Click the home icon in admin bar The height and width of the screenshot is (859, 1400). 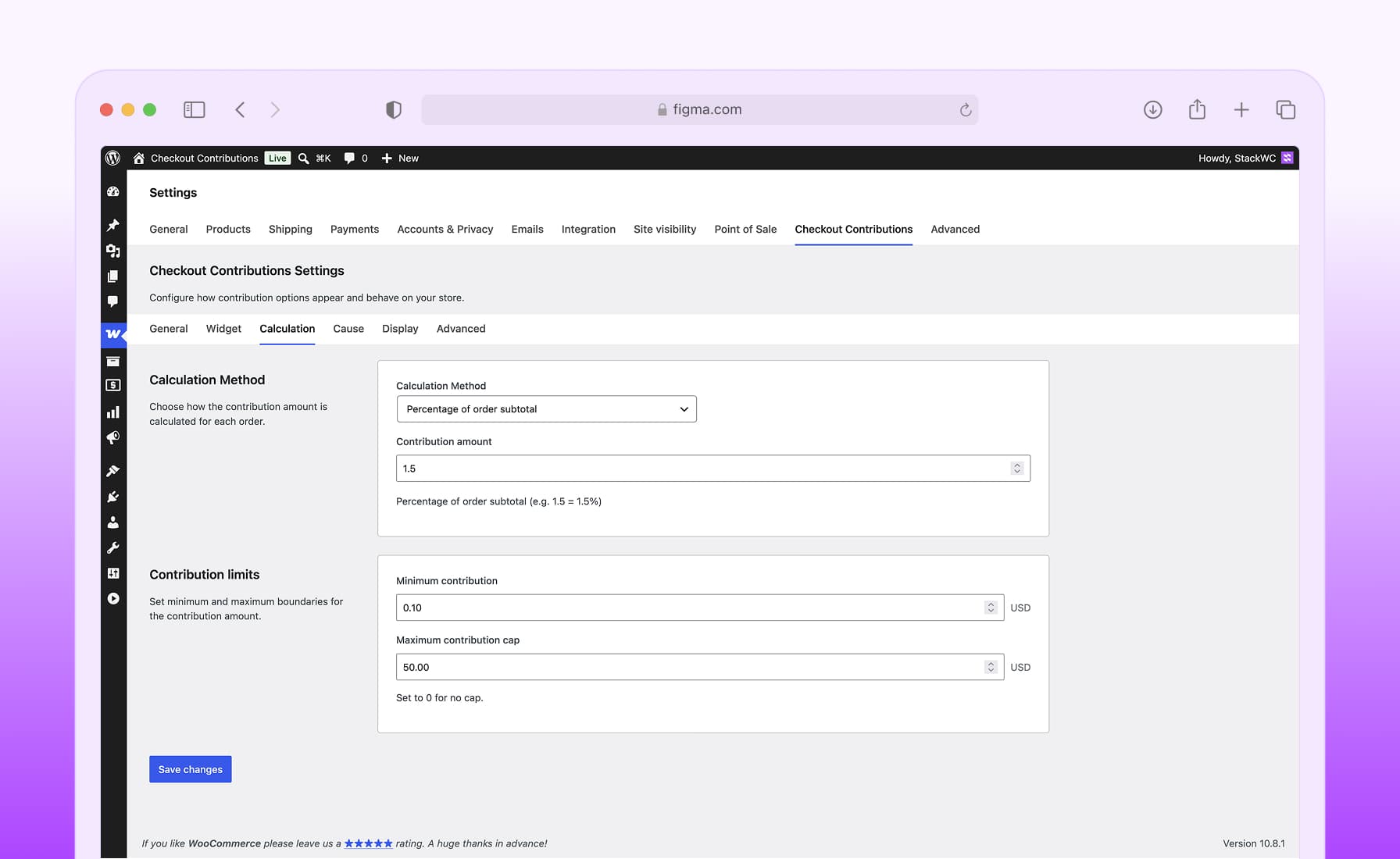138,158
